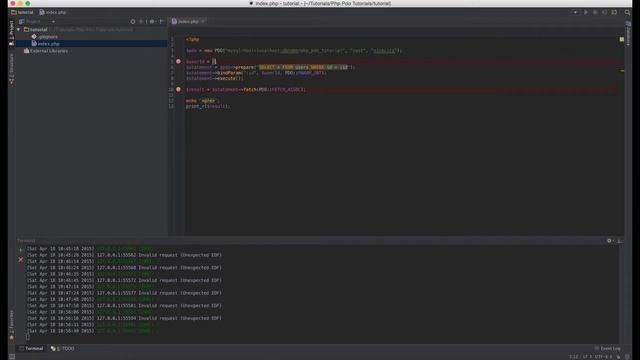The image size is (640, 360).
Task: Click the collapse all icon in Project panel
Action: pyautogui.click(x=141, y=21)
